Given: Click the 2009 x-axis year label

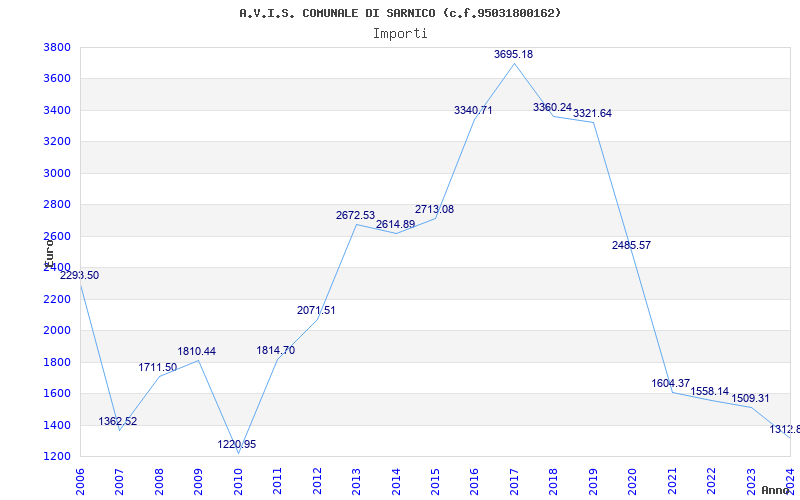Looking at the screenshot, I should pyautogui.click(x=198, y=482).
